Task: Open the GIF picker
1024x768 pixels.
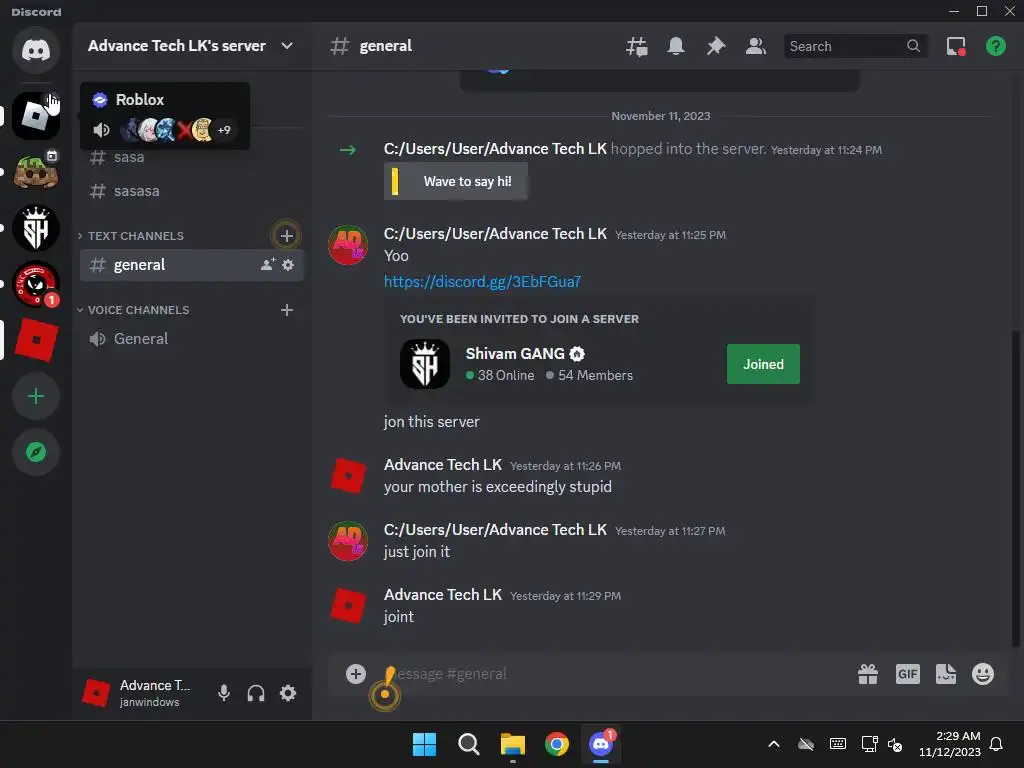Action: (x=908, y=674)
